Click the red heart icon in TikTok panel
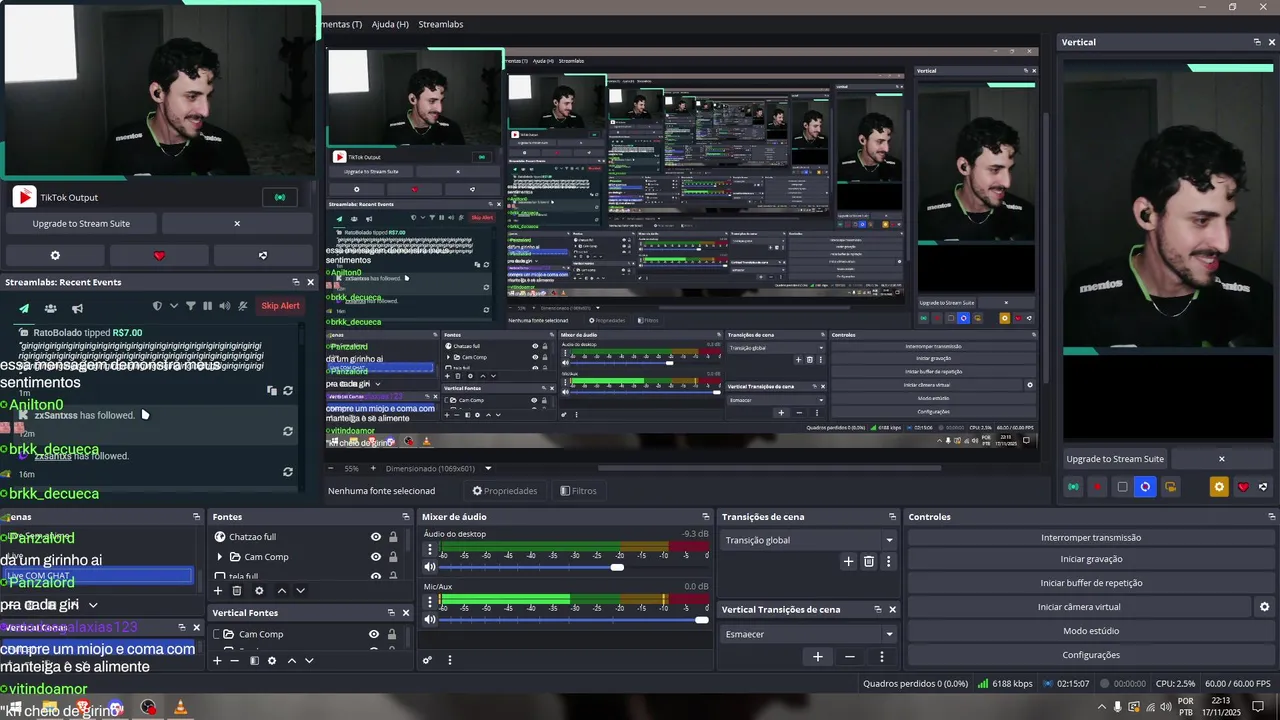 tap(159, 255)
